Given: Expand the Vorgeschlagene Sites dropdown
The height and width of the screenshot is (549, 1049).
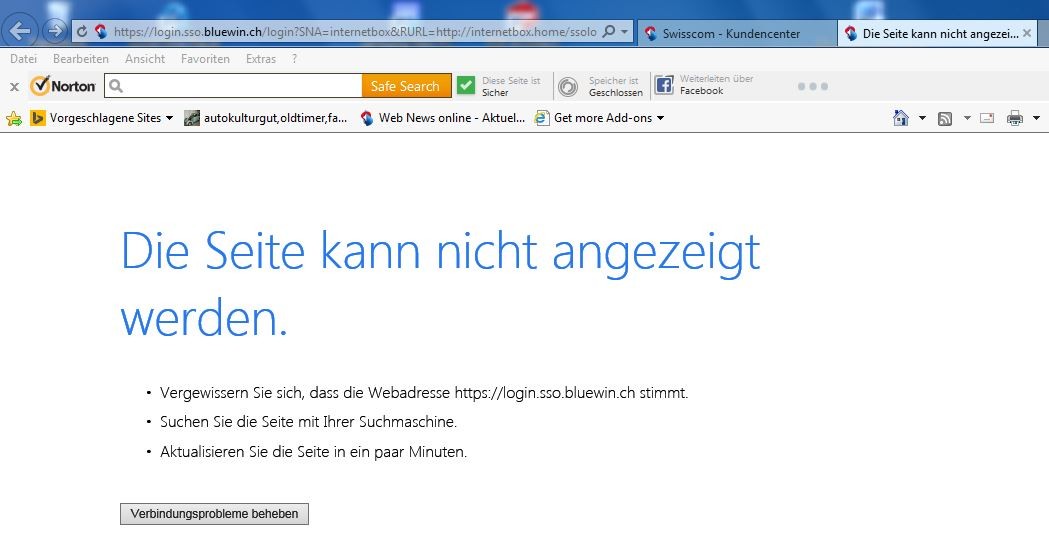Looking at the screenshot, I should (x=169, y=118).
